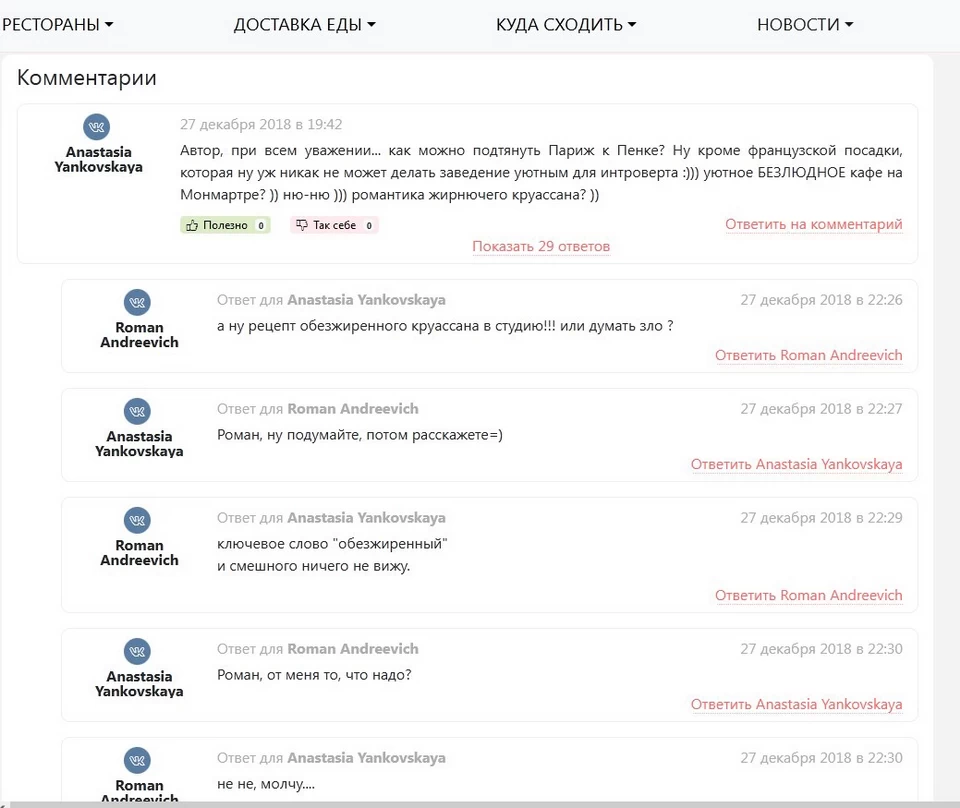
Task: Click the thumbs-up icon in the Полезно badge
Action: [x=193, y=224]
